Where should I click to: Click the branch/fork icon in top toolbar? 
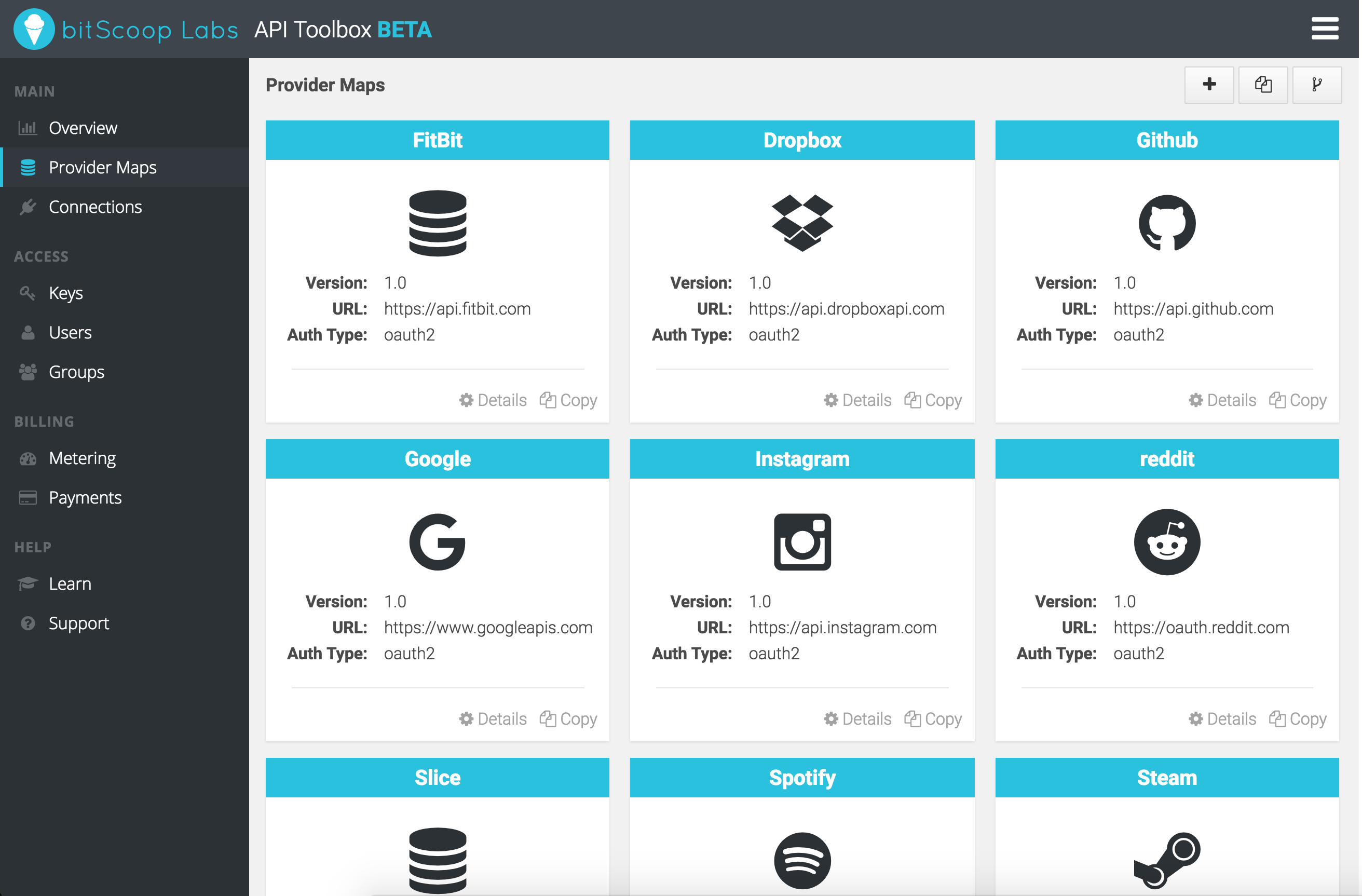point(1316,85)
